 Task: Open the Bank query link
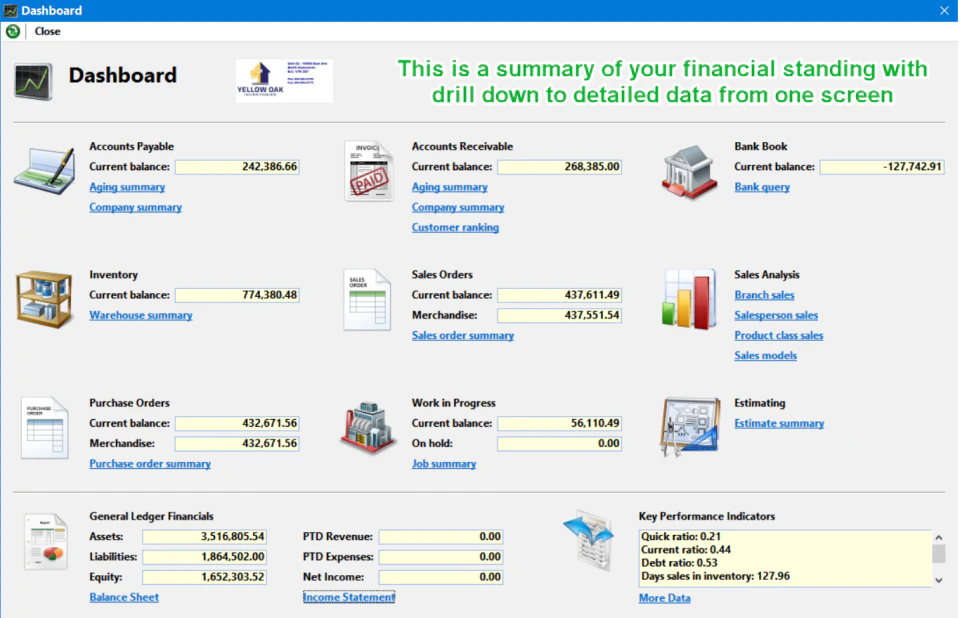762,187
